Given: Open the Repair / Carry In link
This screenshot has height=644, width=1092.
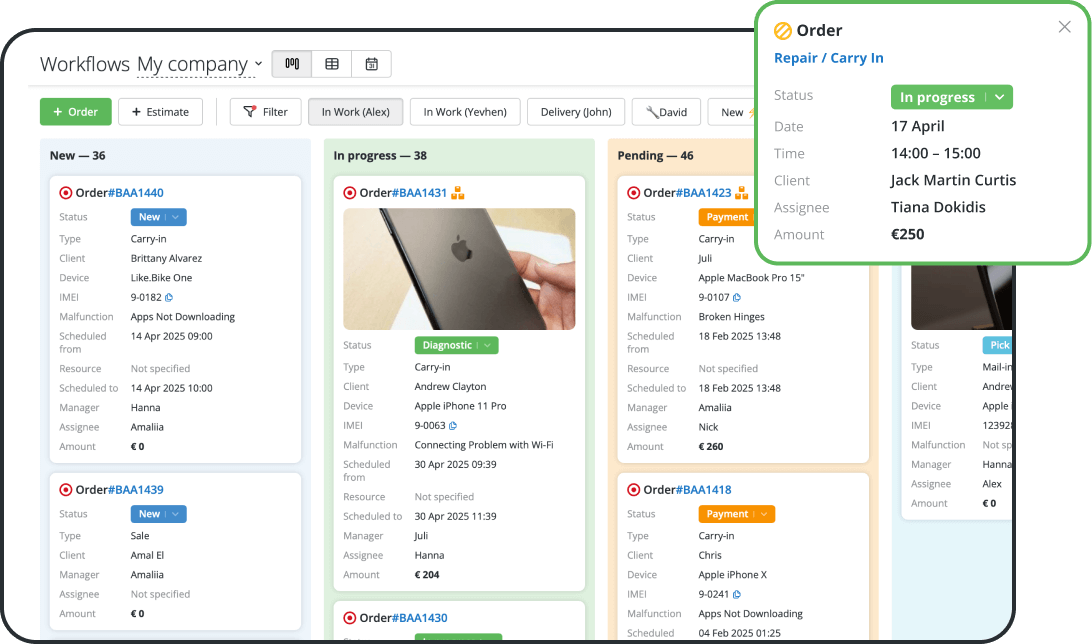Looking at the screenshot, I should coord(828,58).
